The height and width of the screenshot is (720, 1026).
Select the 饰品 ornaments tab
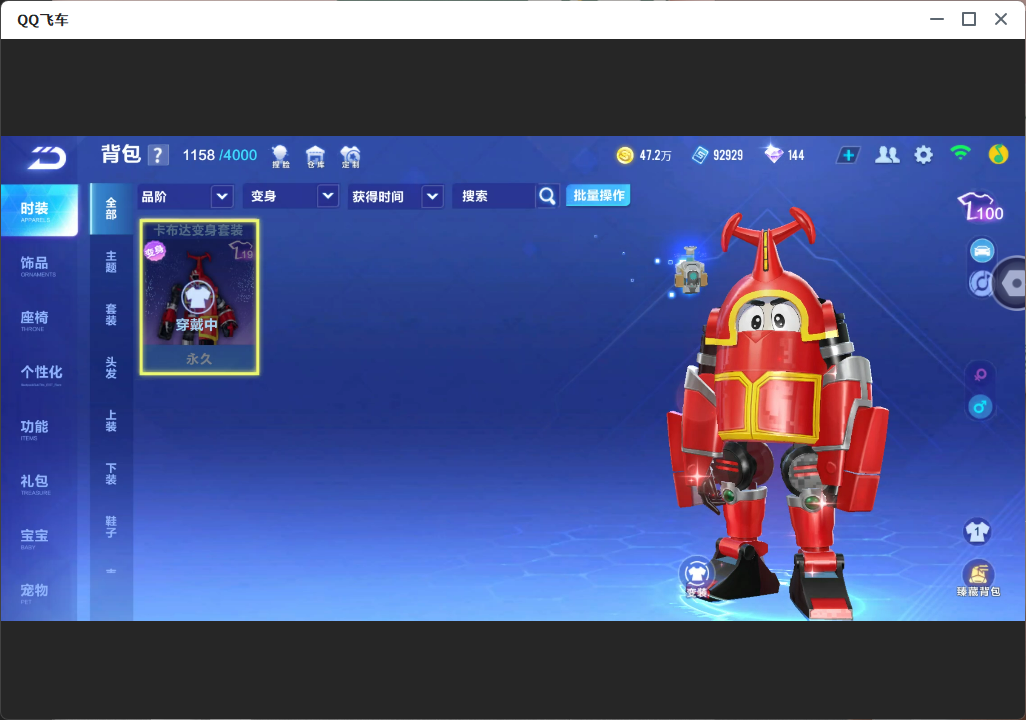tap(39, 265)
